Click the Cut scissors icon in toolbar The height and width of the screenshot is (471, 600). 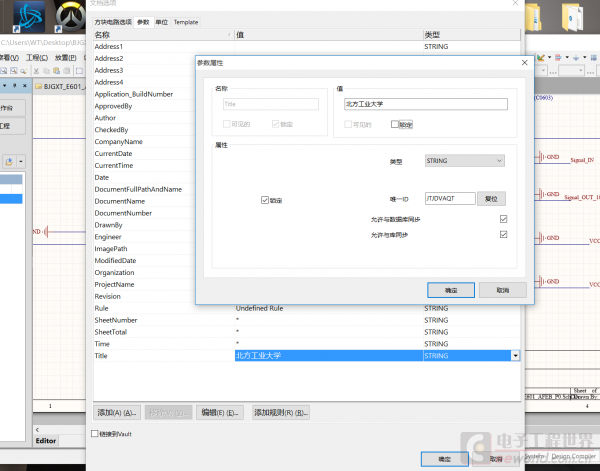tap(36, 71)
